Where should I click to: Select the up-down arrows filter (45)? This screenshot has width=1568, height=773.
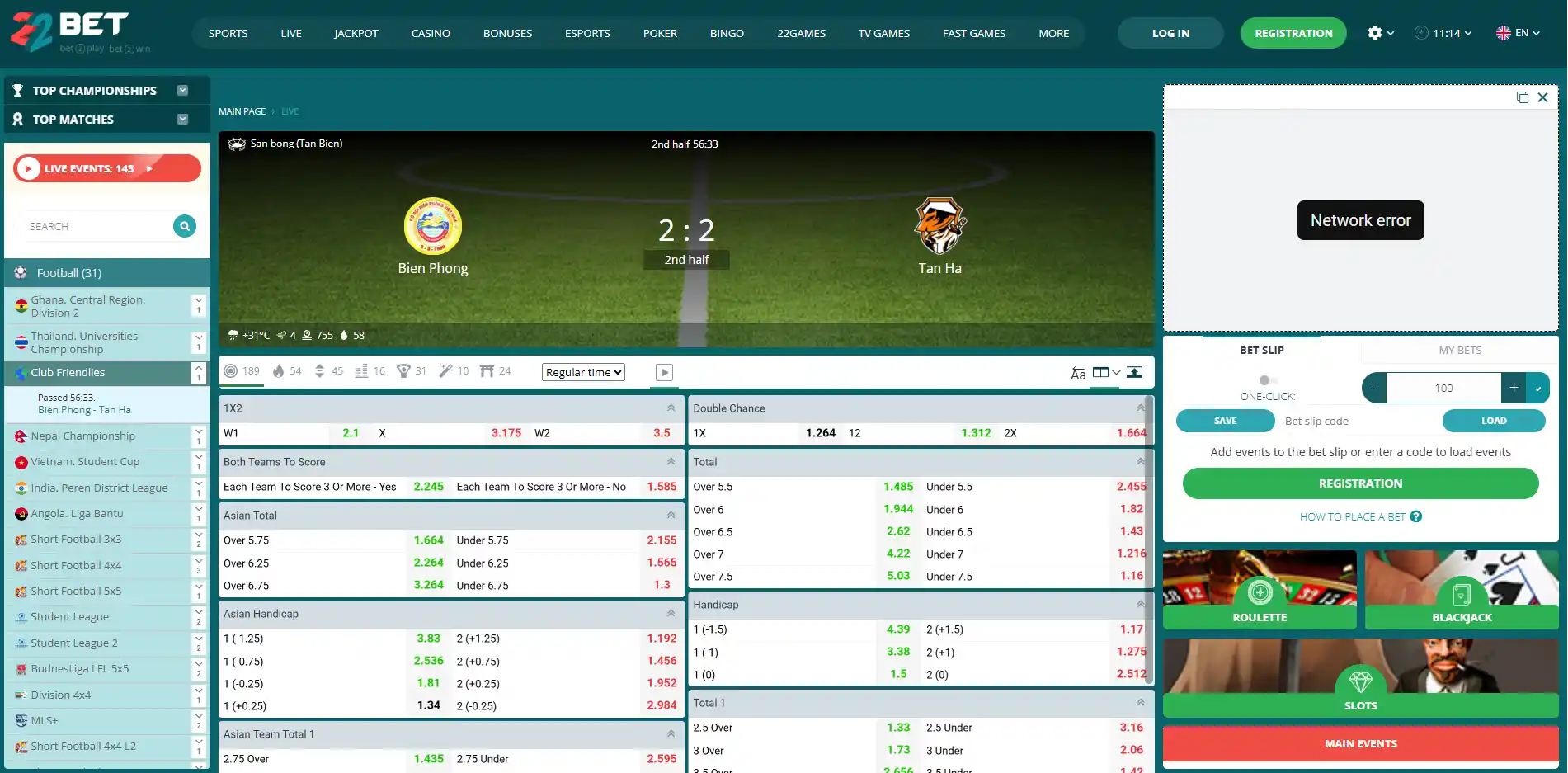[329, 371]
